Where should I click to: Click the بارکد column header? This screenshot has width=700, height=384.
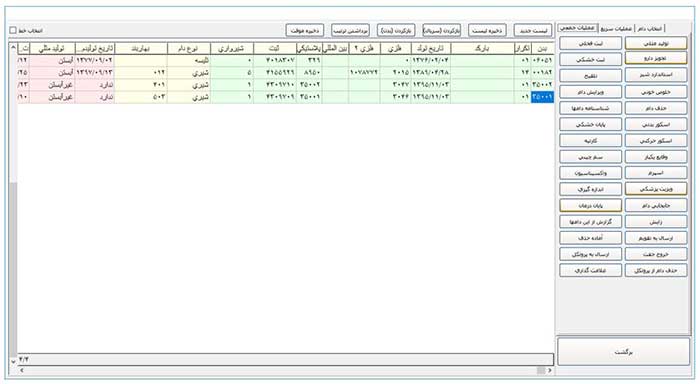point(482,48)
